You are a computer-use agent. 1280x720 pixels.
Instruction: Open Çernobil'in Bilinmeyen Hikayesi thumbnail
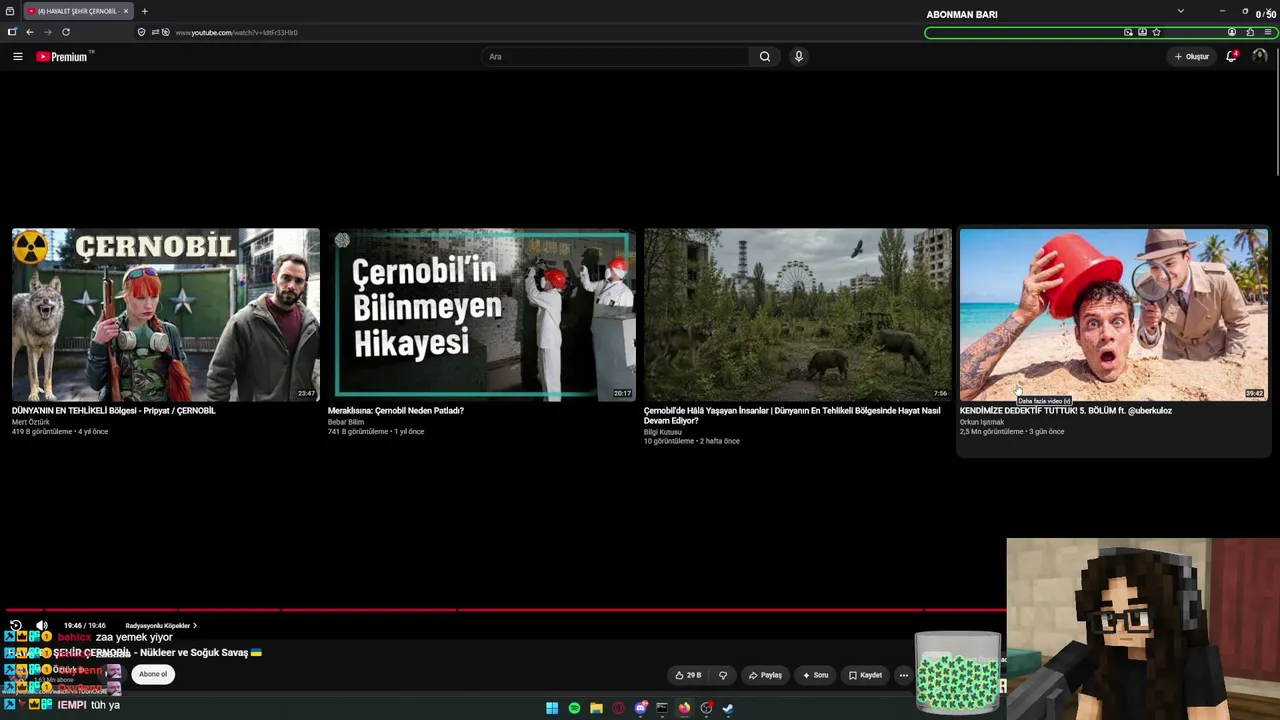482,315
